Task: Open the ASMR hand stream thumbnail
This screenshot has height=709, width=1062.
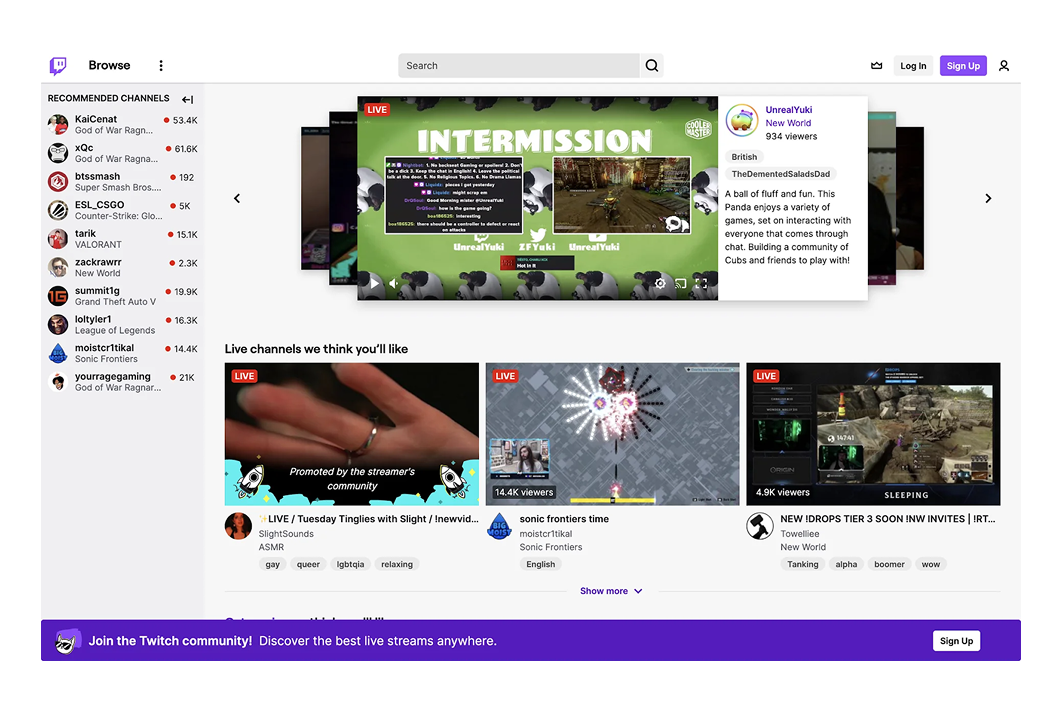Action: (352, 434)
